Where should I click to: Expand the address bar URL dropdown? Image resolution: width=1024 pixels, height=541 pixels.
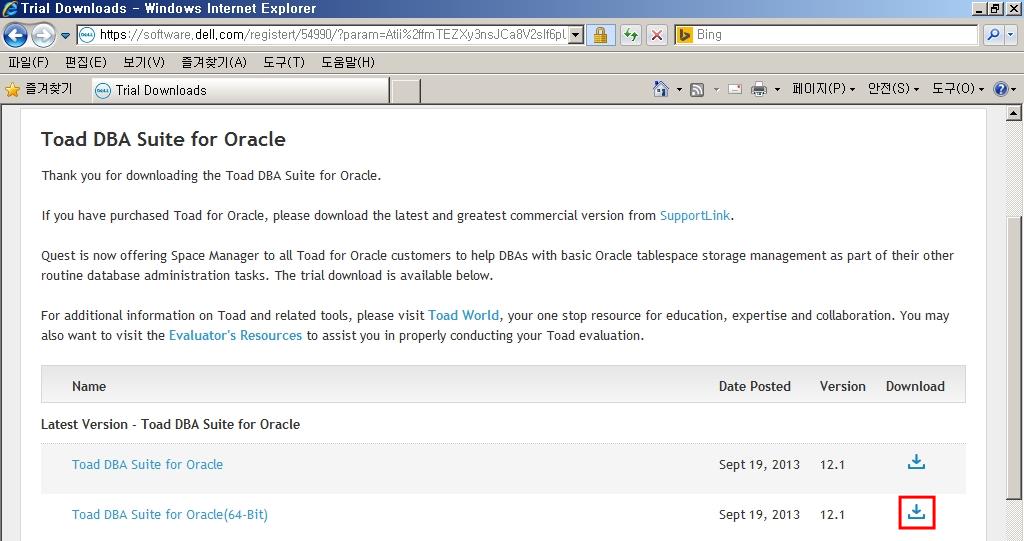(576, 35)
